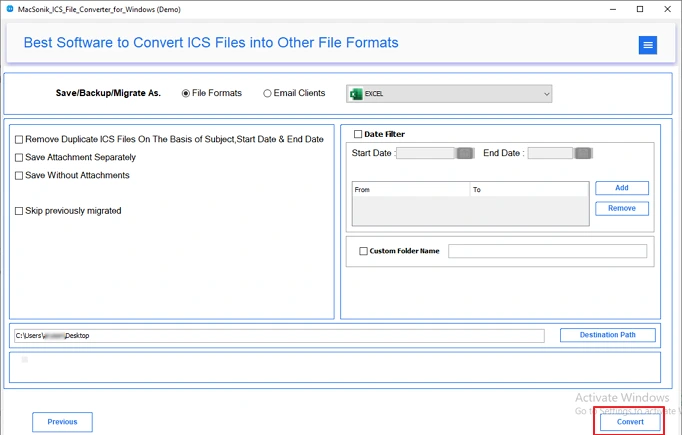
Task: Focus the Custom Folder Name text field
Action: pos(548,251)
